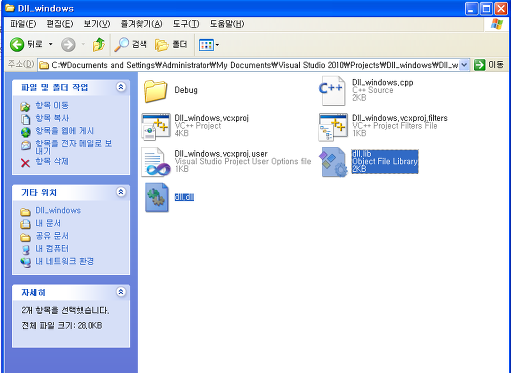This screenshot has width=511, height=373.
Task: Click the globe web publish icon
Action: (26, 132)
